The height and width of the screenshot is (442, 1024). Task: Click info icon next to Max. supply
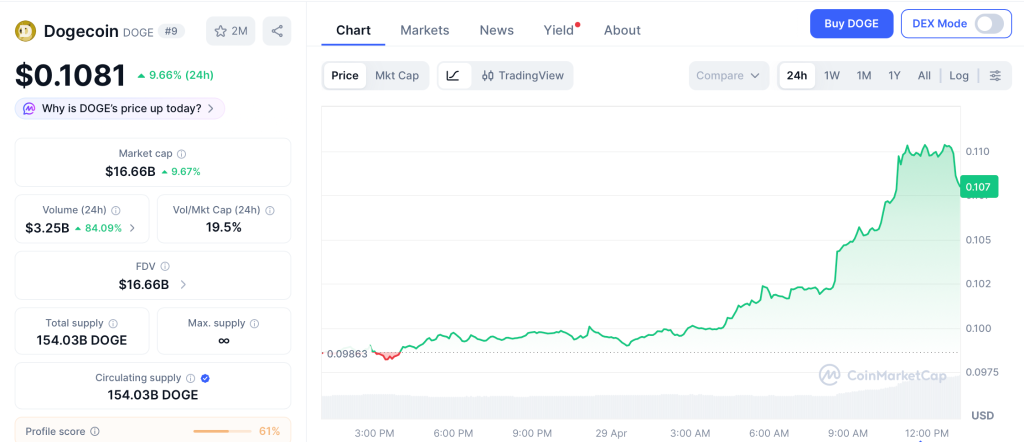254,324
